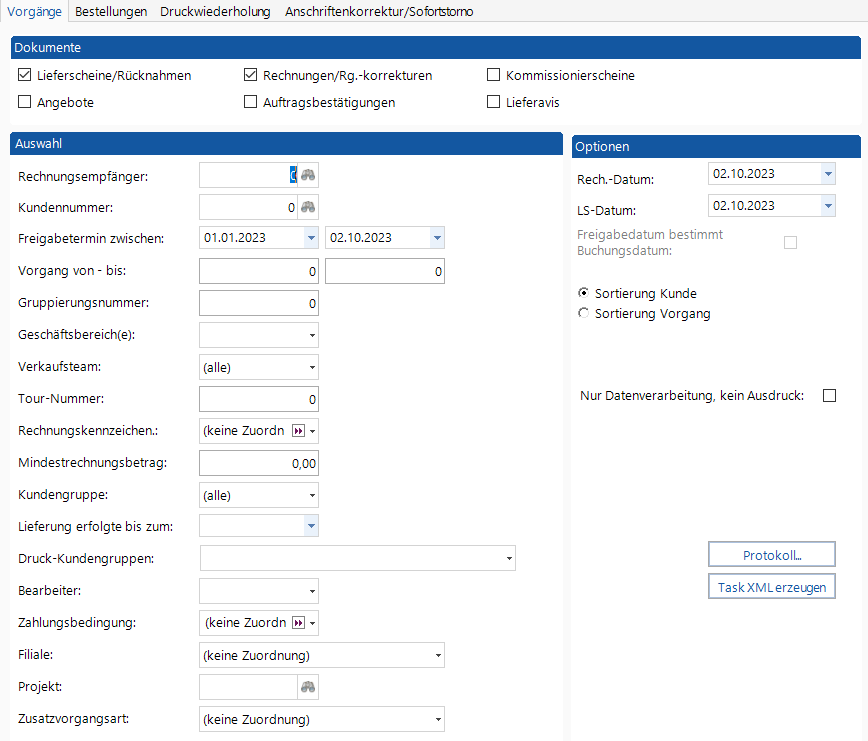868x741 pixels.
Task: Open Kundennummer binoculars search
Action: pyautogui.click(x=308, y=208)
